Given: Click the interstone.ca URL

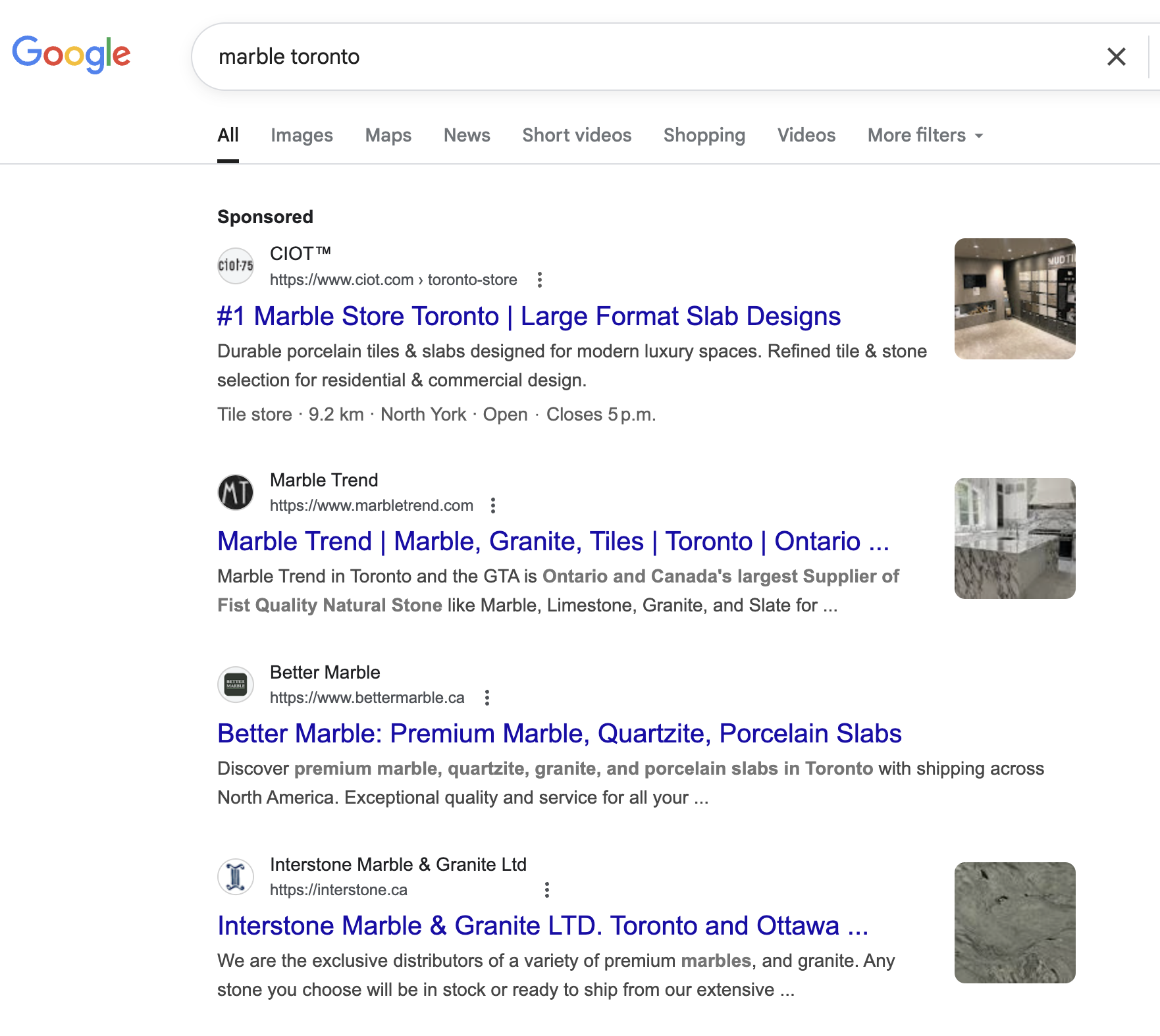Looking at the screenshot, I should 338,890.
